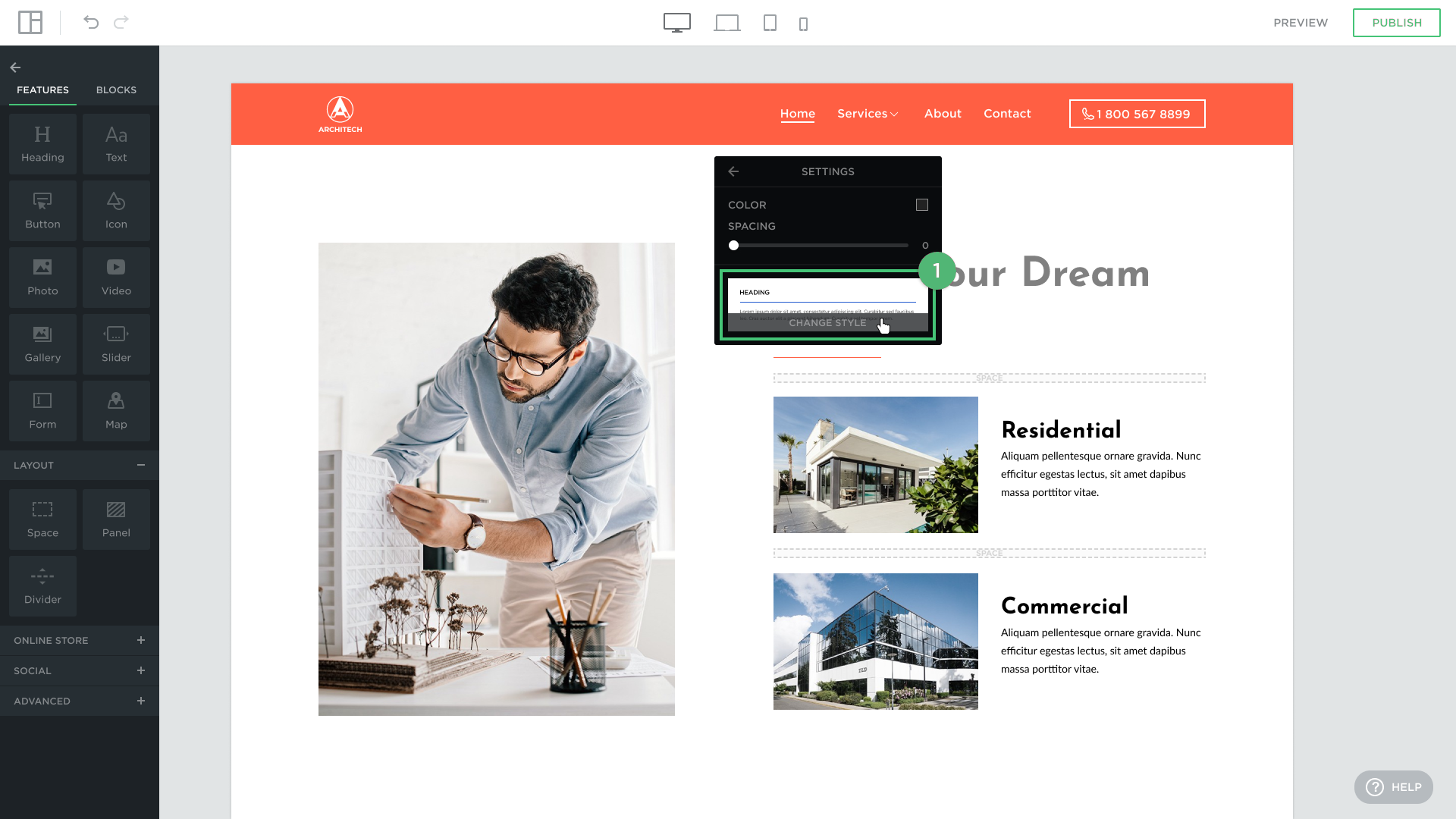Switch to desktop view
1456x819 pixels.
coord(677,23)
